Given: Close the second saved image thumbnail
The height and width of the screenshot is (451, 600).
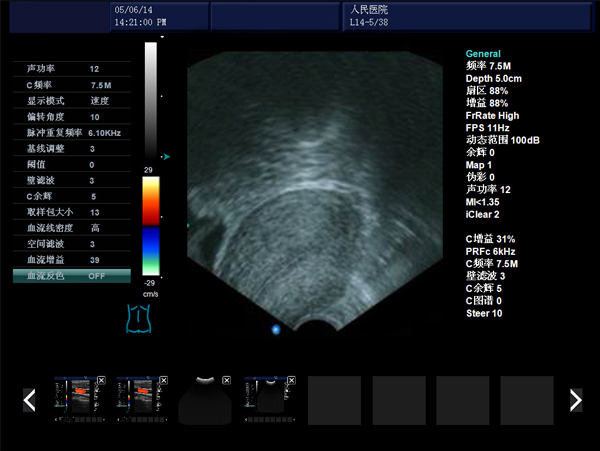Looking at the screenshot, I should (x=164, y=381).
